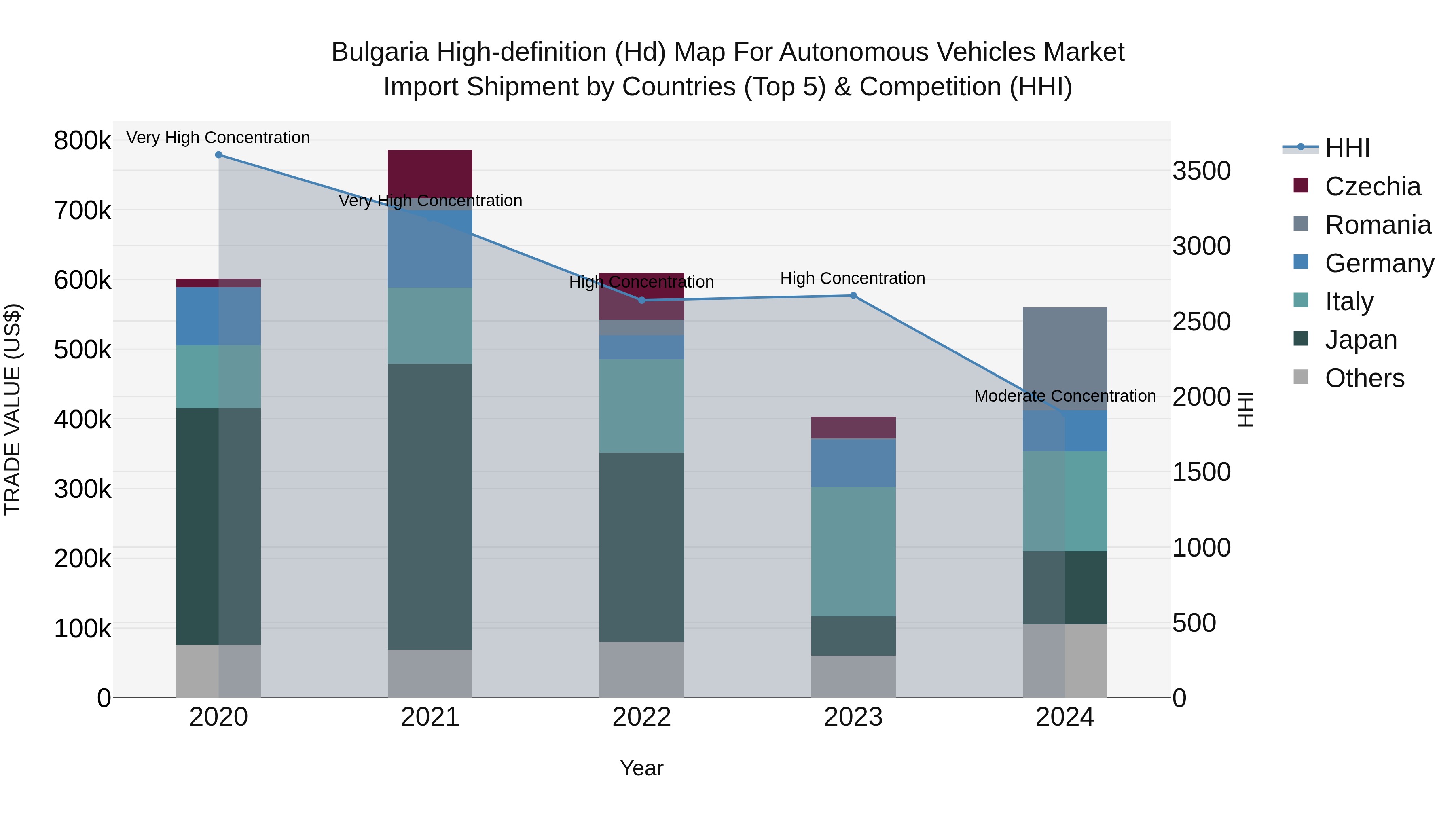Toggle Japan series in legend
1456x819 pixels.
click(1345, 340)
